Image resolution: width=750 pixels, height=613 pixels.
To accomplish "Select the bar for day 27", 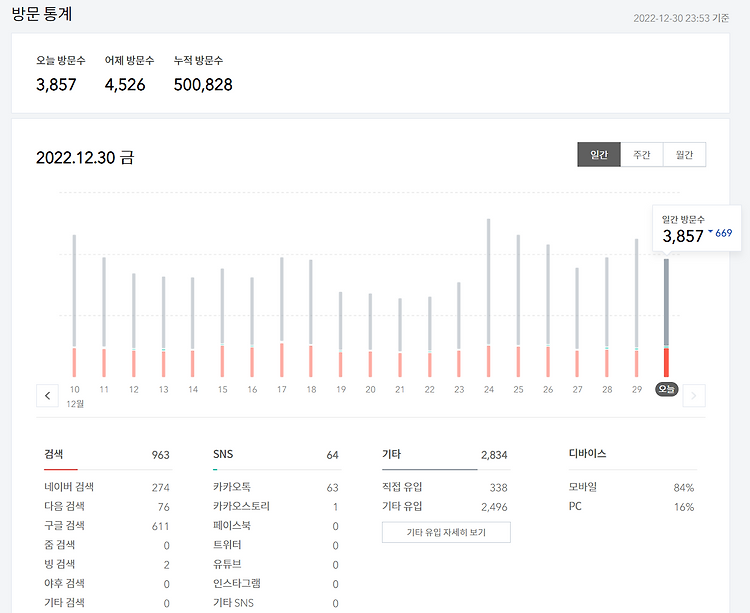I will (x=577, y=322).
